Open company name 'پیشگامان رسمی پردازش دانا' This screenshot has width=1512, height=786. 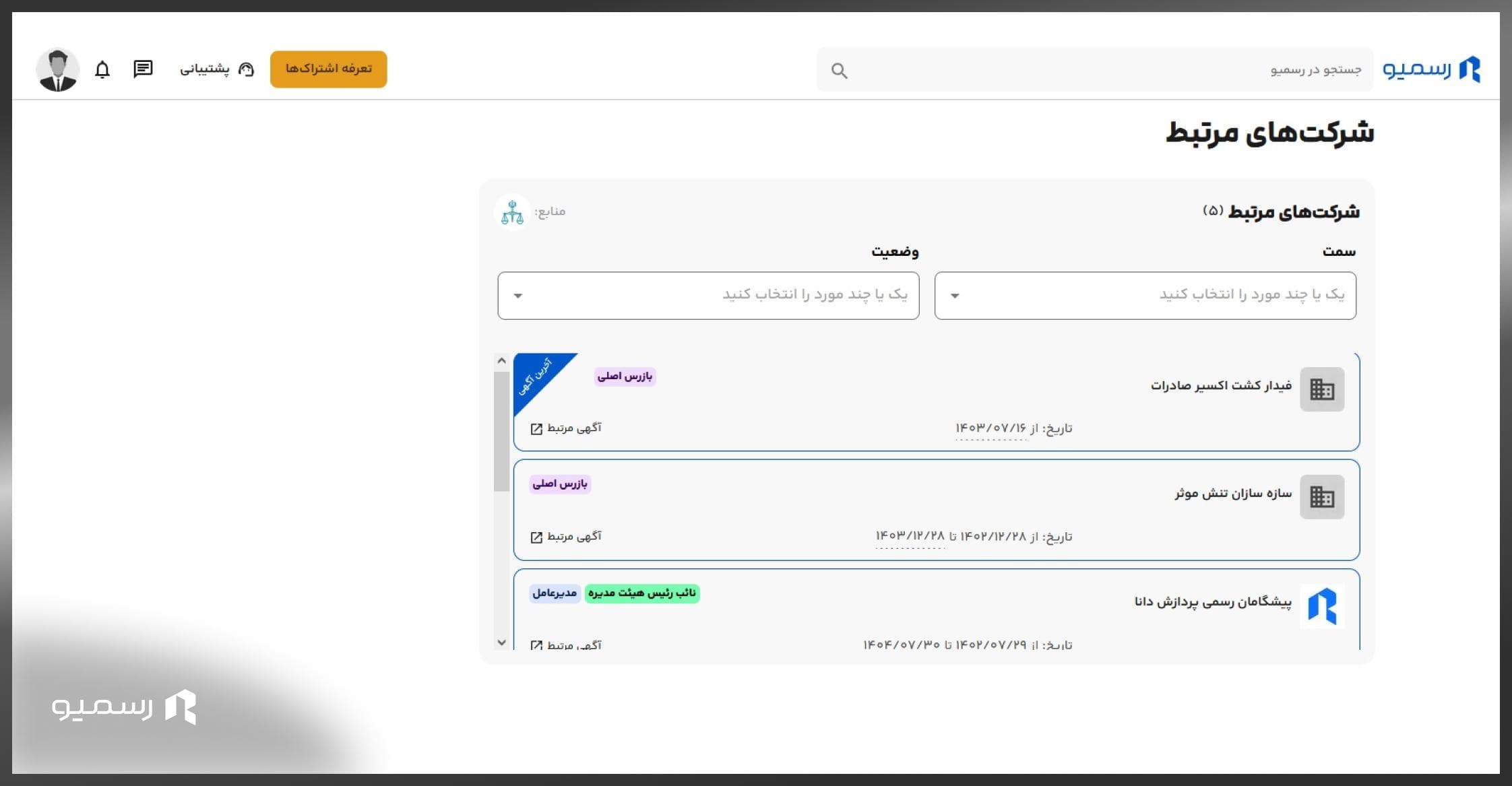tap(1213, 601)
